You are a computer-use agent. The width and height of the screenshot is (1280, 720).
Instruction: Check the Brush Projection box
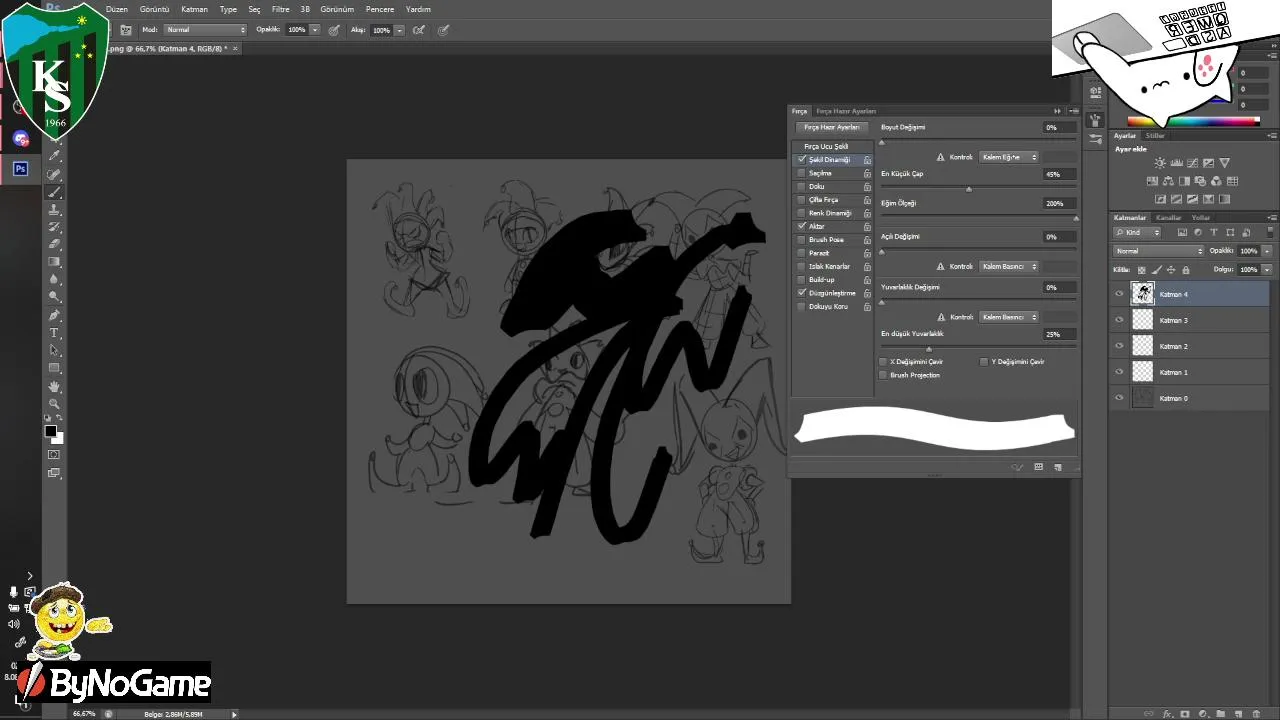coord(883,375)
